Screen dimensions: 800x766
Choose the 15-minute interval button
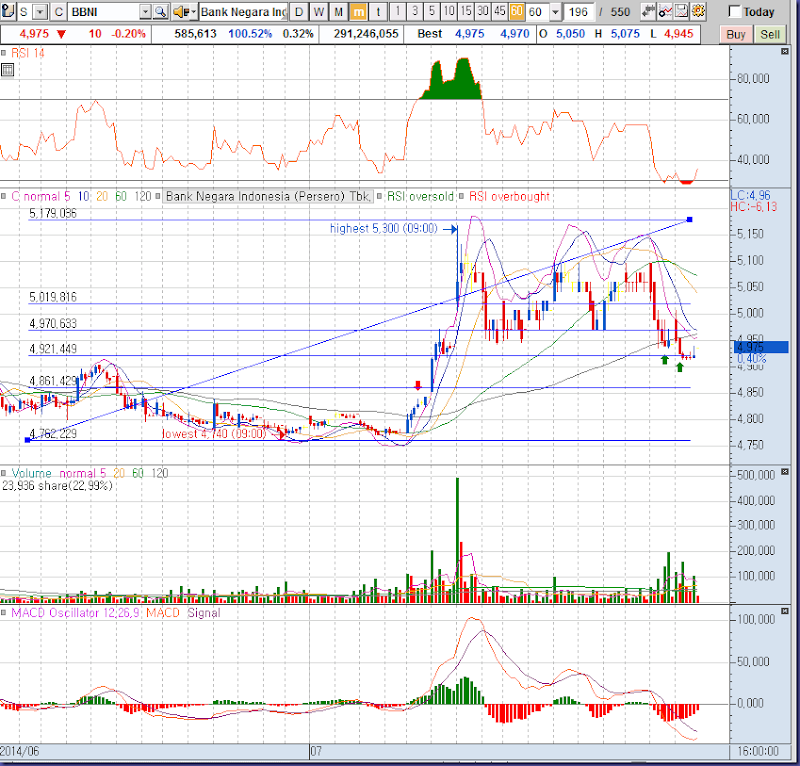click(466, 11)
